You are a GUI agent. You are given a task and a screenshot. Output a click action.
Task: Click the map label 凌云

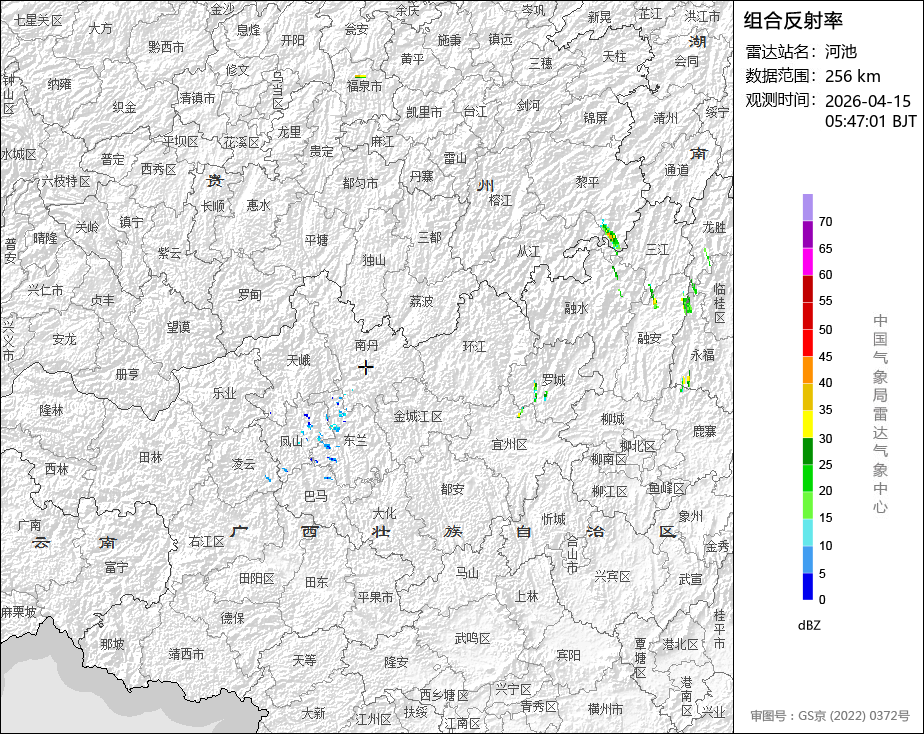coord(243,464)
